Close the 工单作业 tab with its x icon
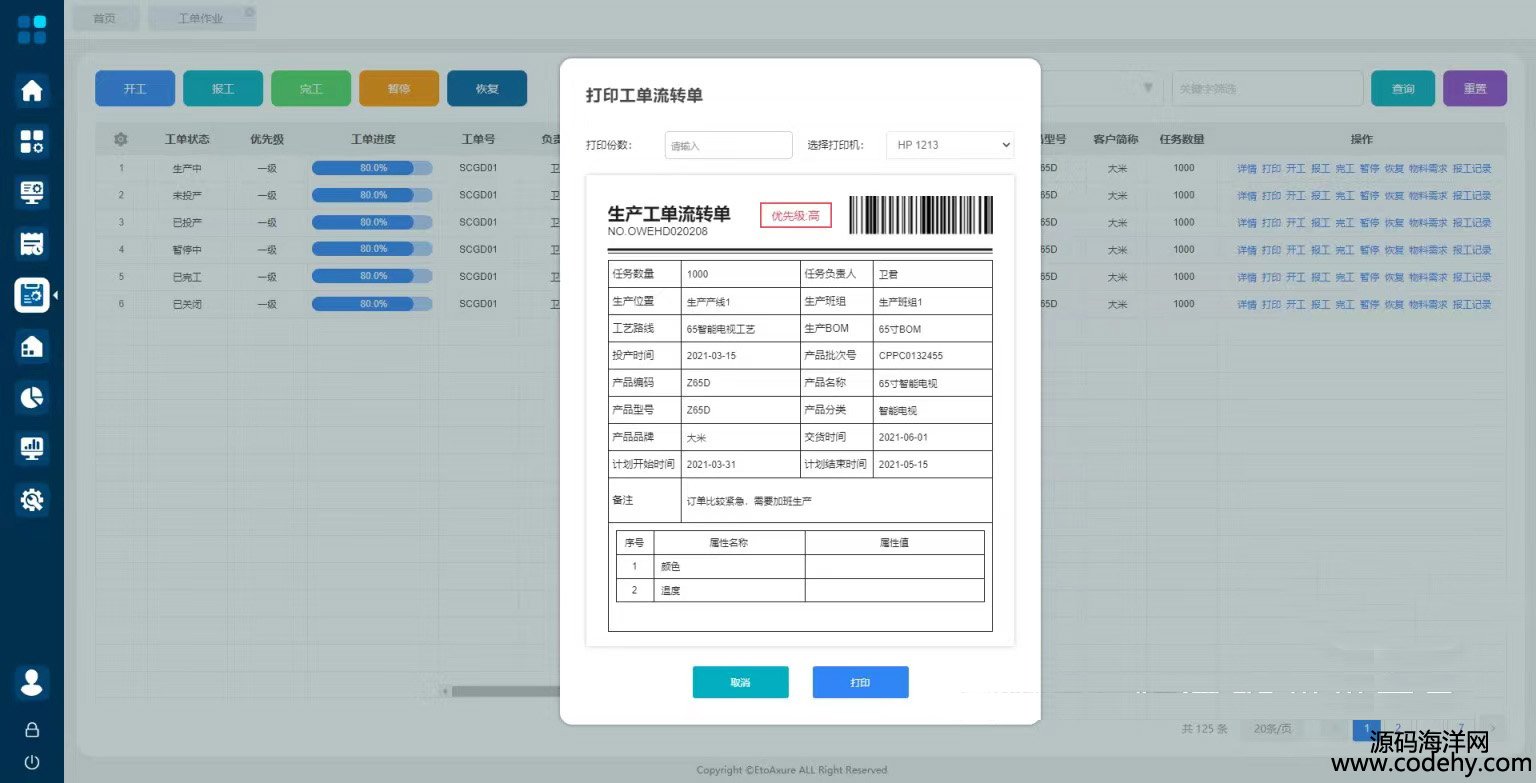 249,13
